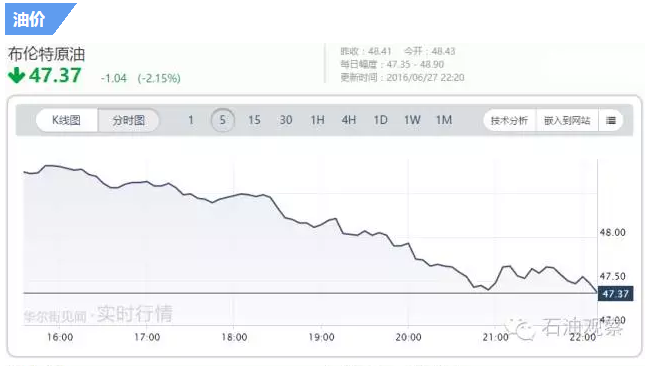This screenshot has width=654, height=366.
Task: Choose the 4H interval
Action: click(349, 120)
